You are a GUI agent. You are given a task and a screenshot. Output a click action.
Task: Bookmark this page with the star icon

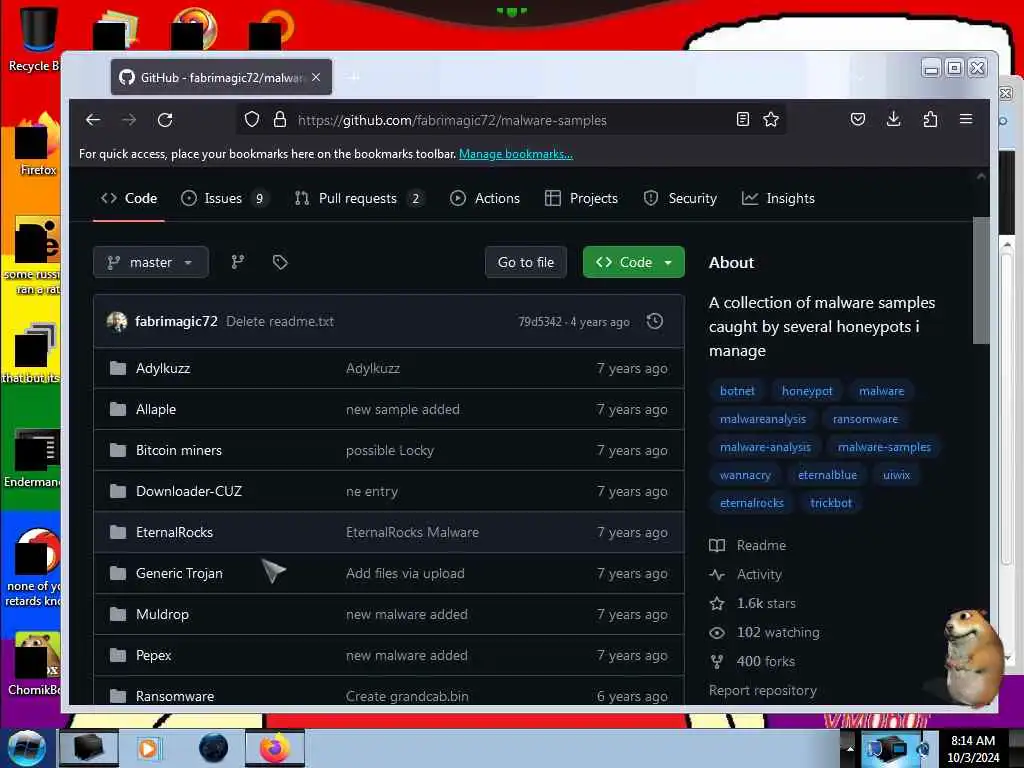(771, 120)
